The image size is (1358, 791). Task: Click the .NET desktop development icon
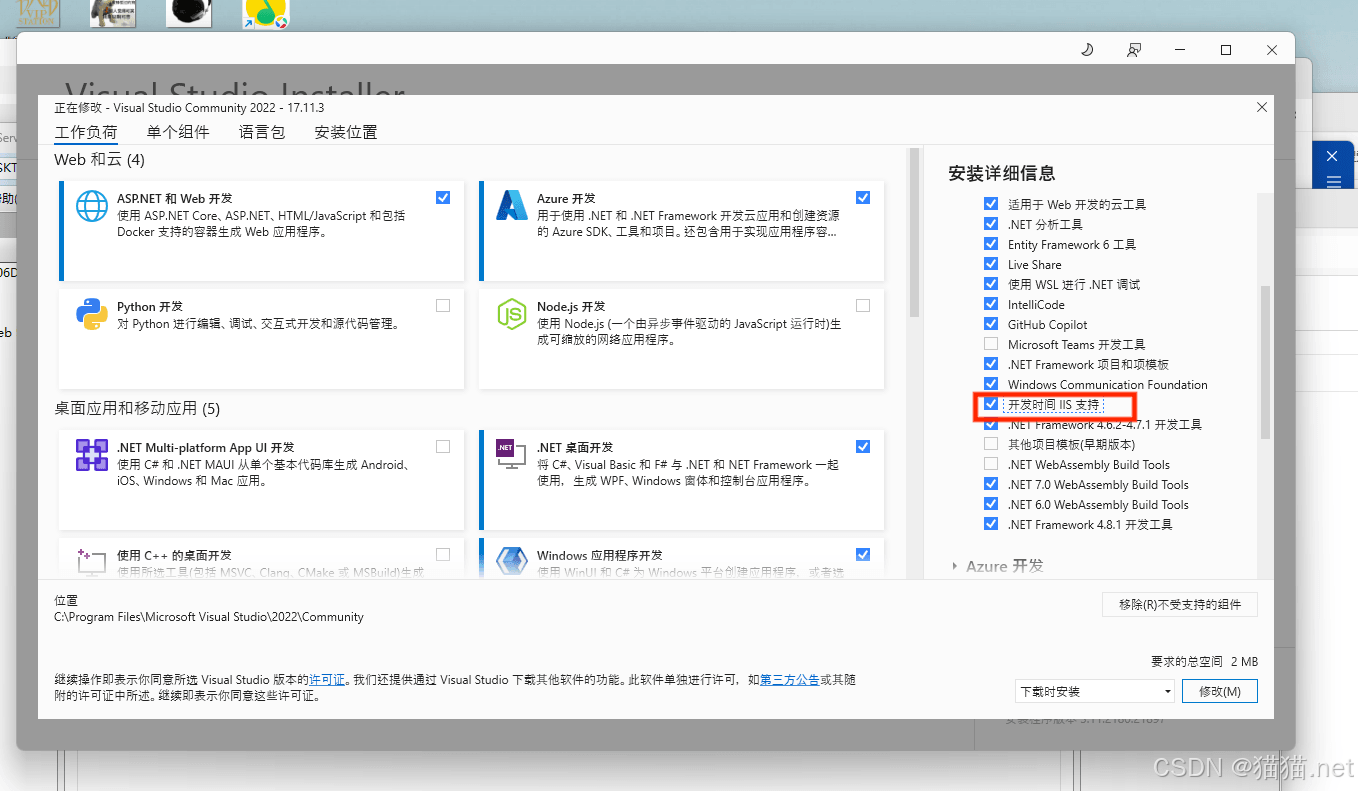pyautogui.click(x=512, y=455)
